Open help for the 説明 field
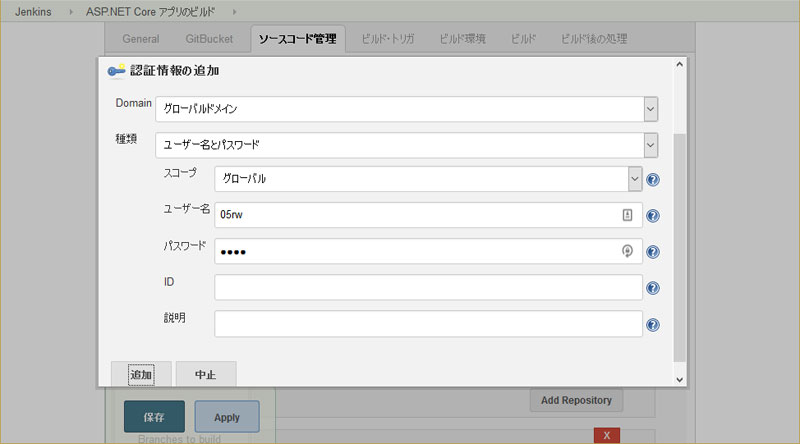This screenshot has width=800, height=444. pyautogui.click(x=653, y=325)
